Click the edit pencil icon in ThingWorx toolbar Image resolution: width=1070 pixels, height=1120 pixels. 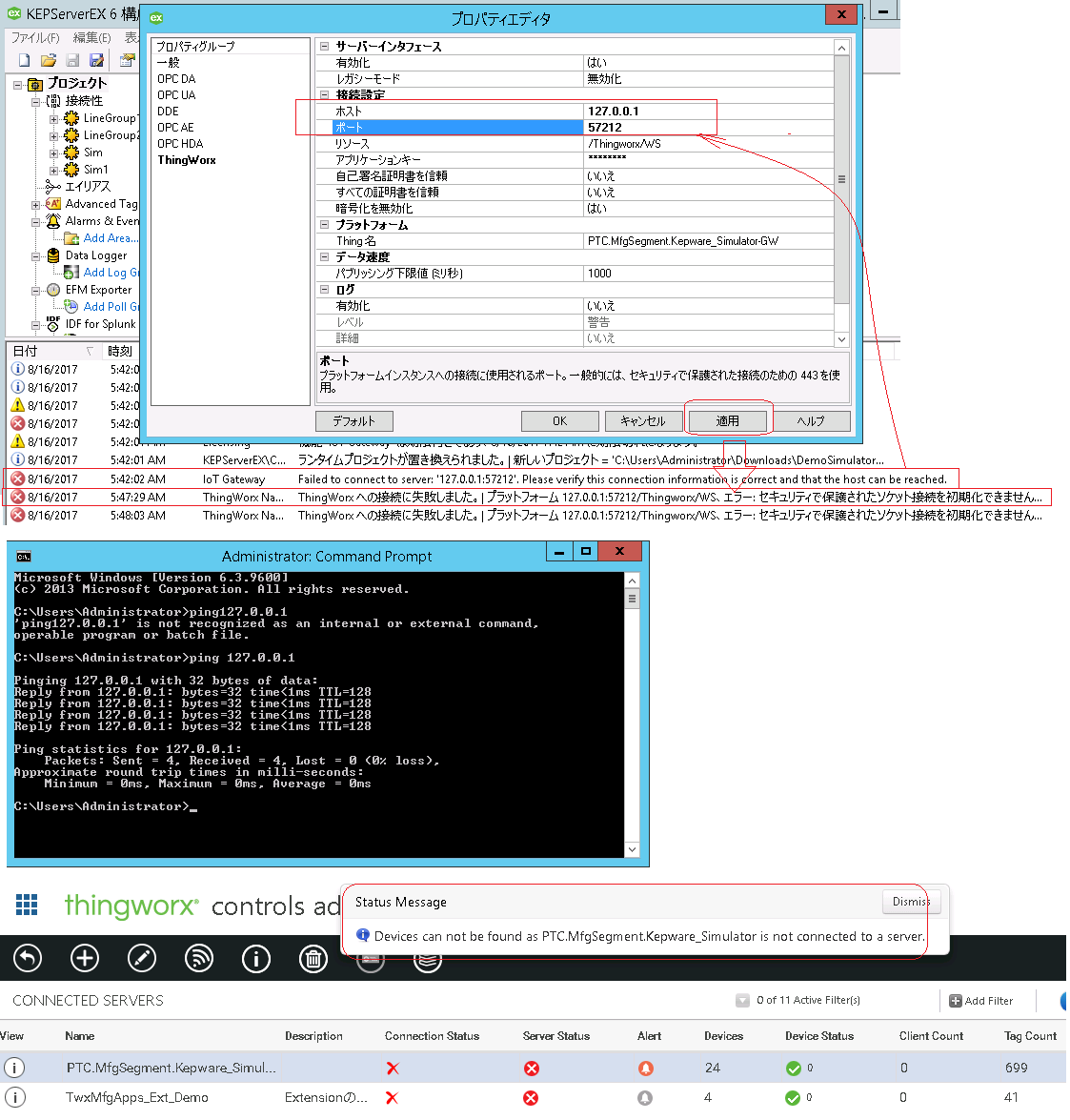[142, 958]
